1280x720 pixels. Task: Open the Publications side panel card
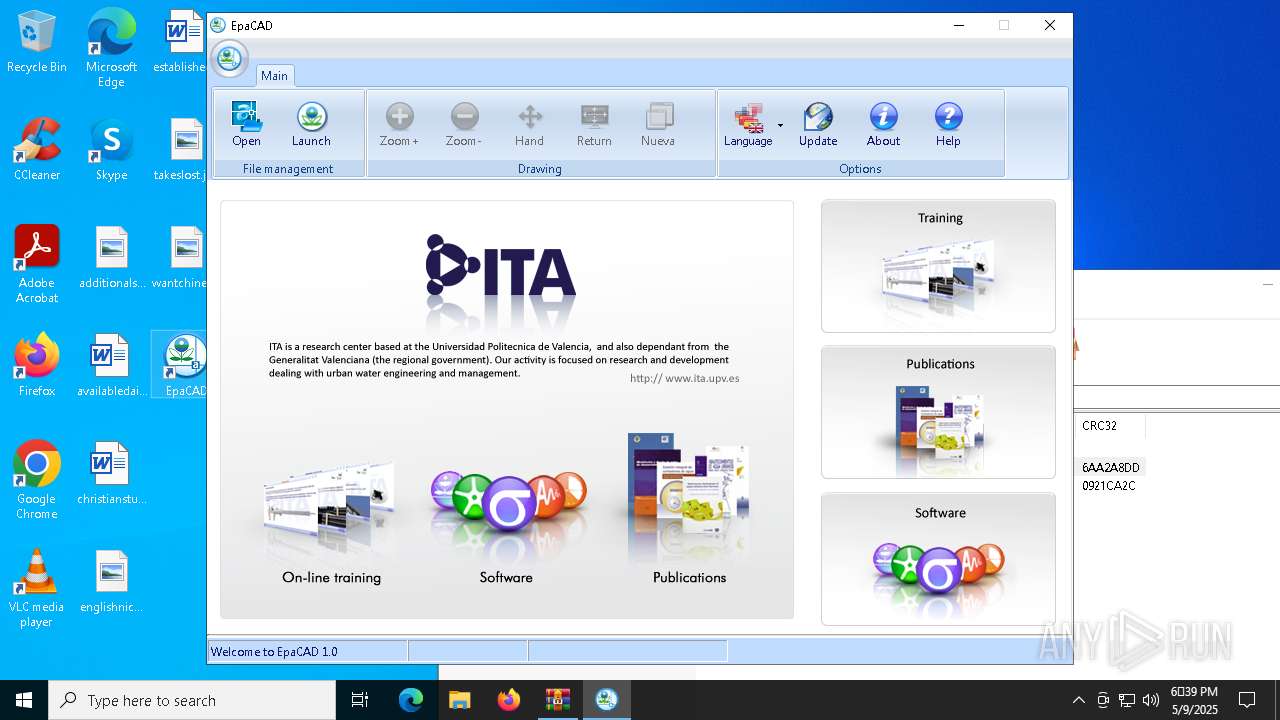[x=938, y=412]
